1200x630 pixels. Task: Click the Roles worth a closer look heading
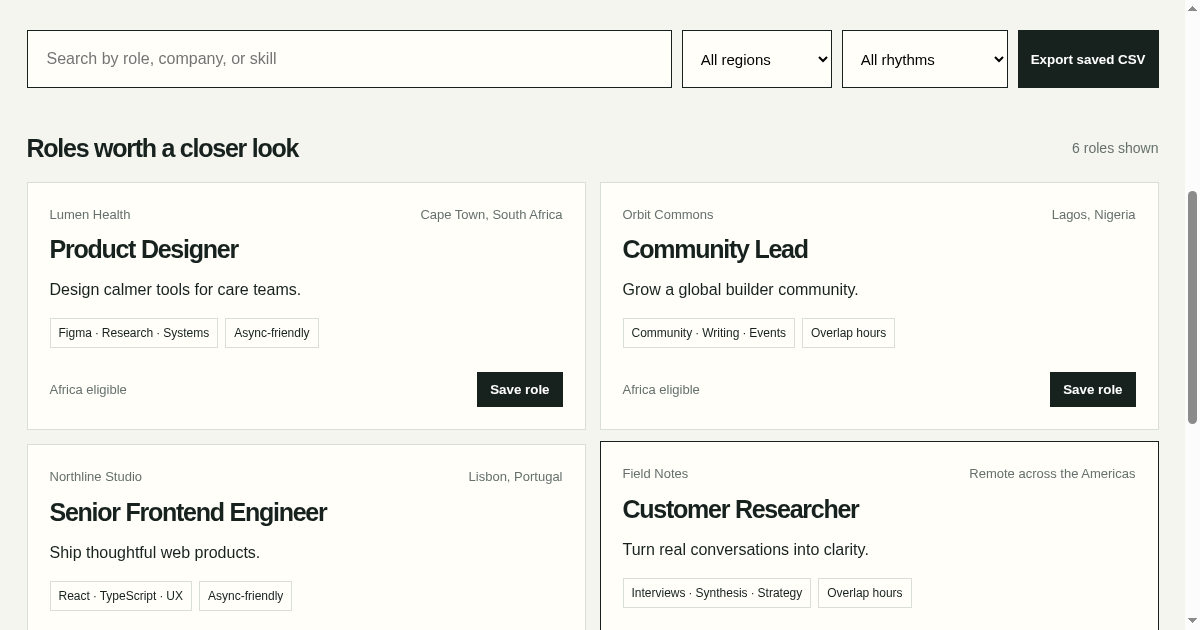(x=163, y=148)
